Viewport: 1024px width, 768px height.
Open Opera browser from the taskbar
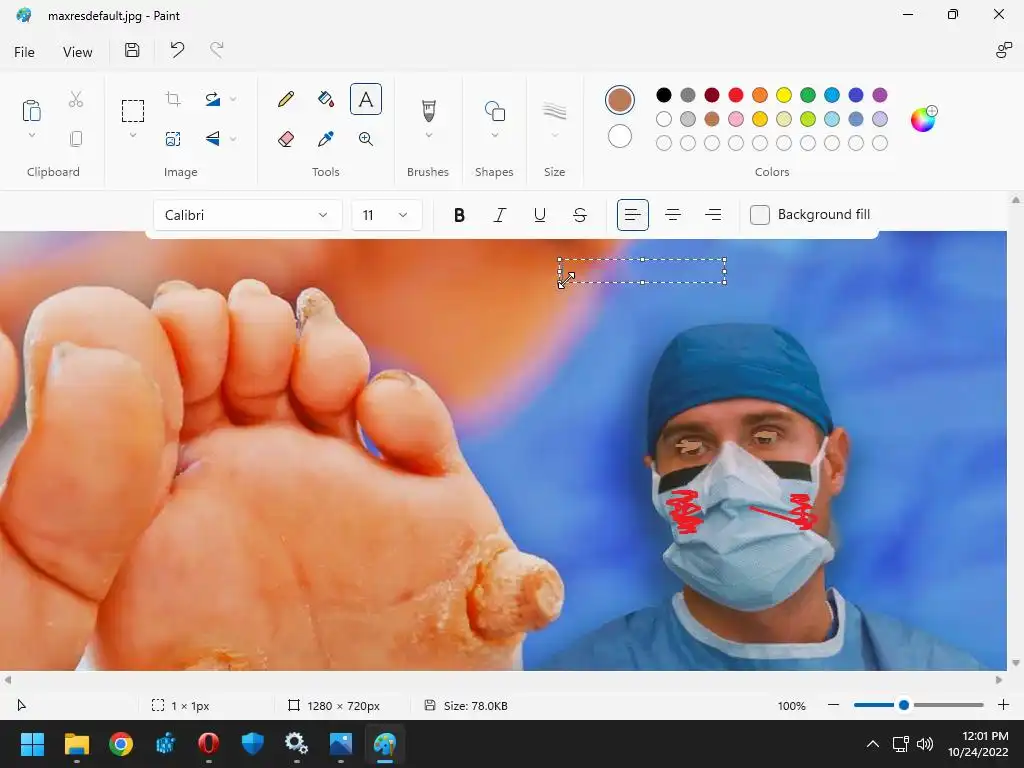click(x=208, y=744)
